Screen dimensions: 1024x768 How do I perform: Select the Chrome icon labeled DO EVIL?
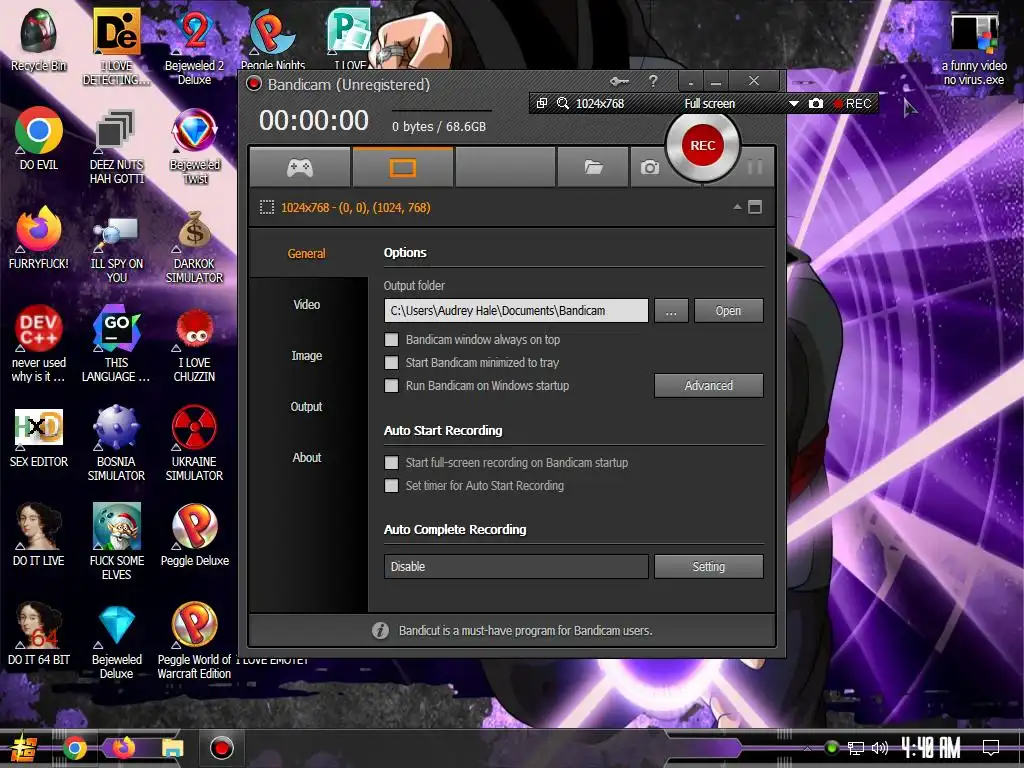click(39, 138)
